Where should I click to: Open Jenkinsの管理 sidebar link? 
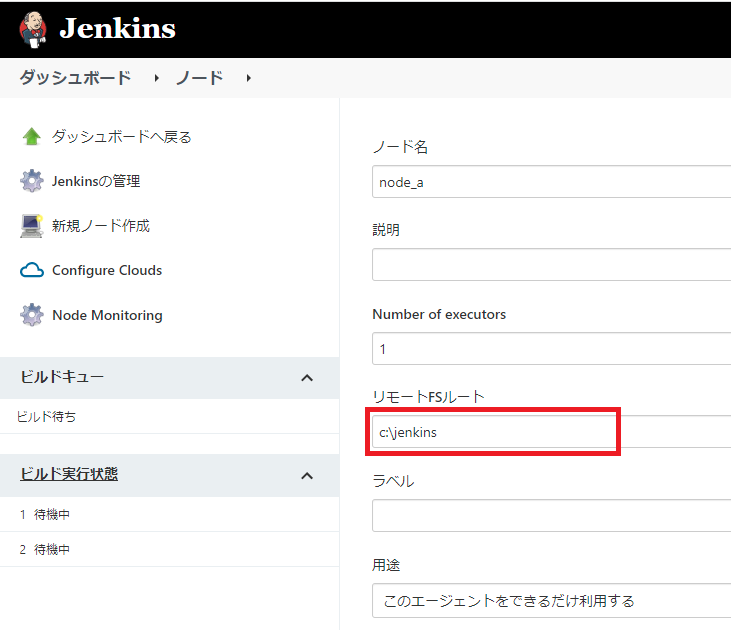click(96, 181)
